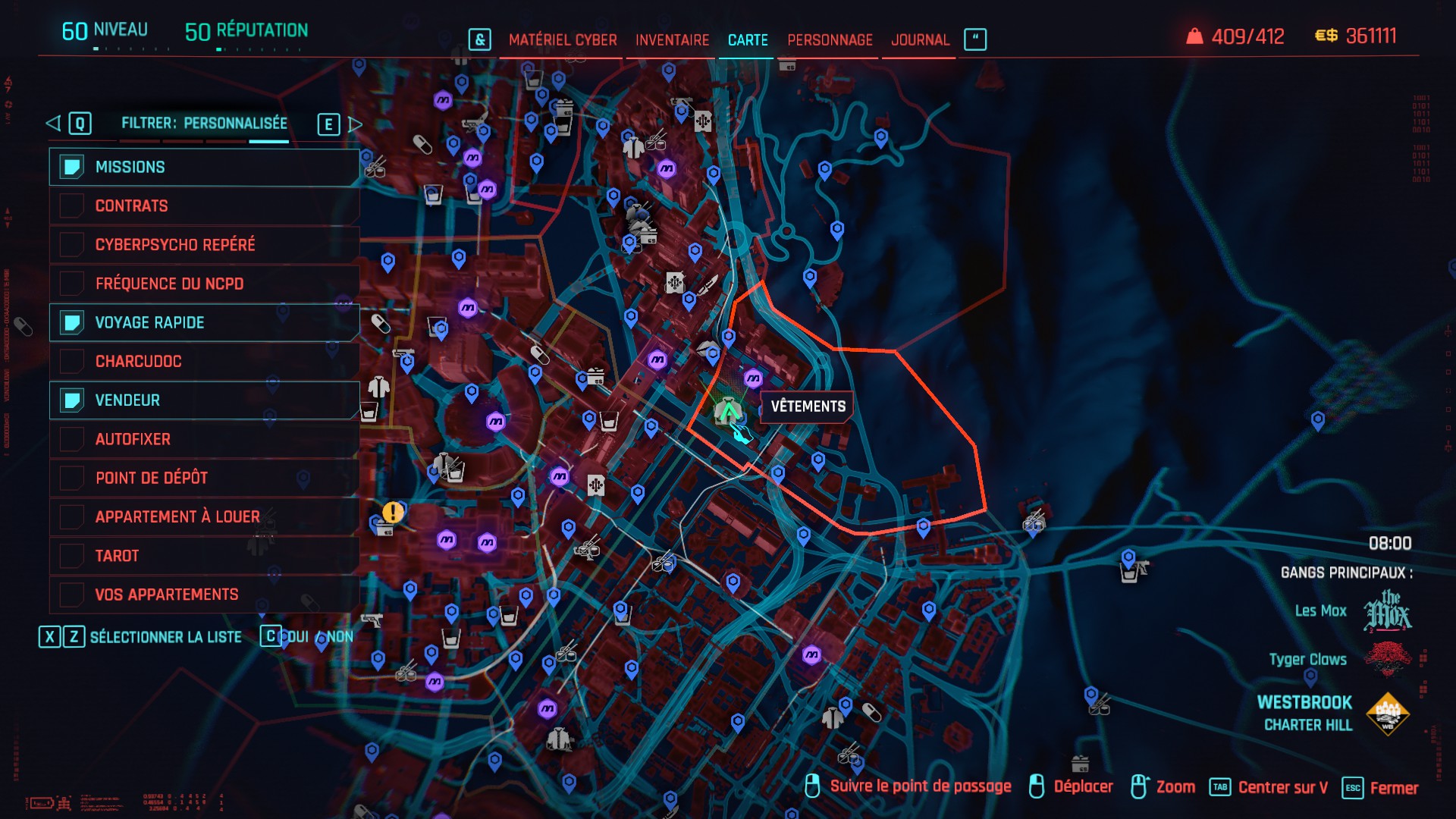Image resolution: width=1456 pixels, height=819 pixels.
Task: Switch to next filter with right arrow
Action: 355,124
